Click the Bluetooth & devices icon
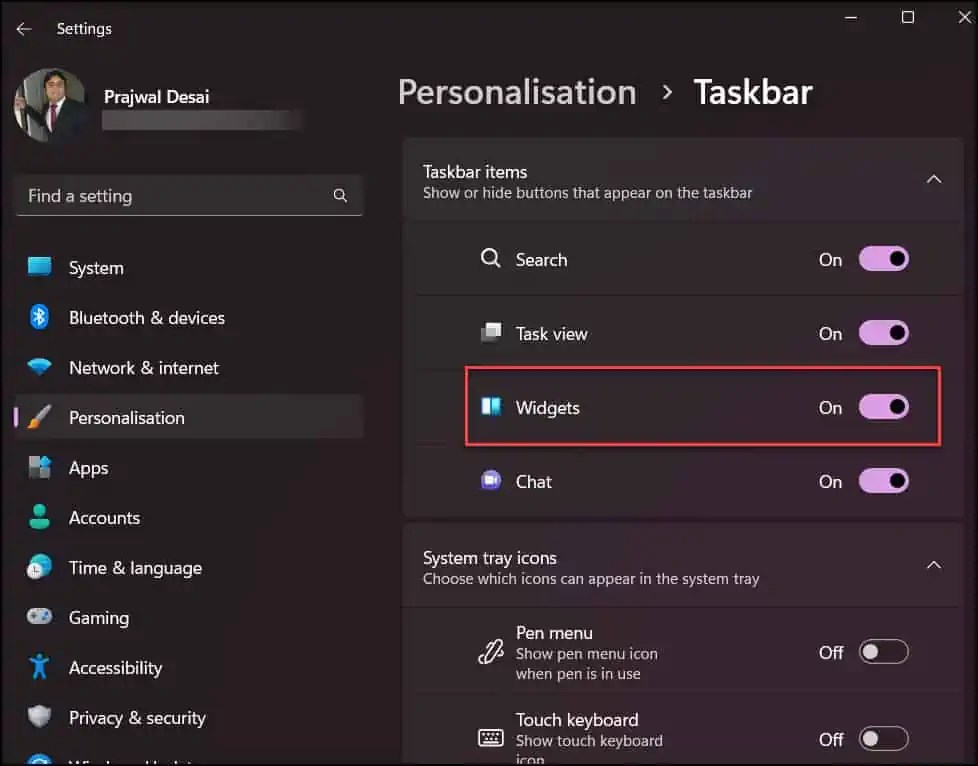The height and width of the screenshot is (766, 978). 38,317
